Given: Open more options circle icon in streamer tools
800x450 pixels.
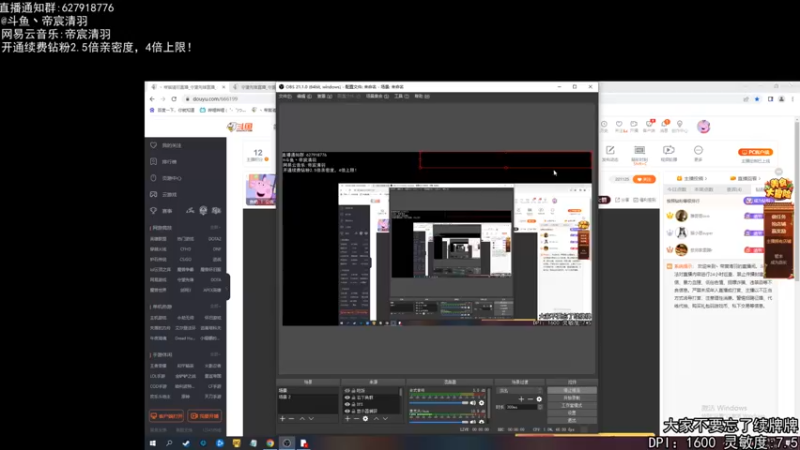Looking at the screenshot, I should (698, 150).
